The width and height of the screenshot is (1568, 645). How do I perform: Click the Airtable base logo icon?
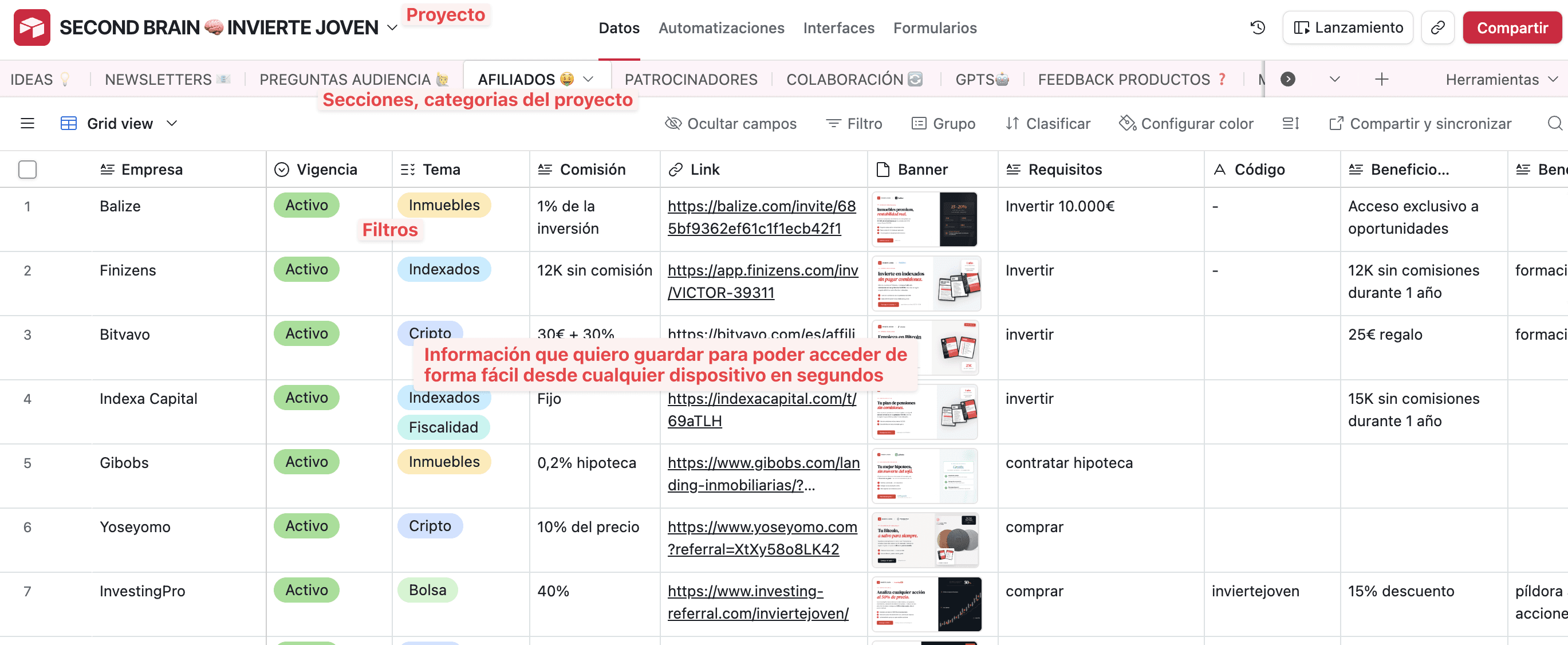click(x=31, y=27)
